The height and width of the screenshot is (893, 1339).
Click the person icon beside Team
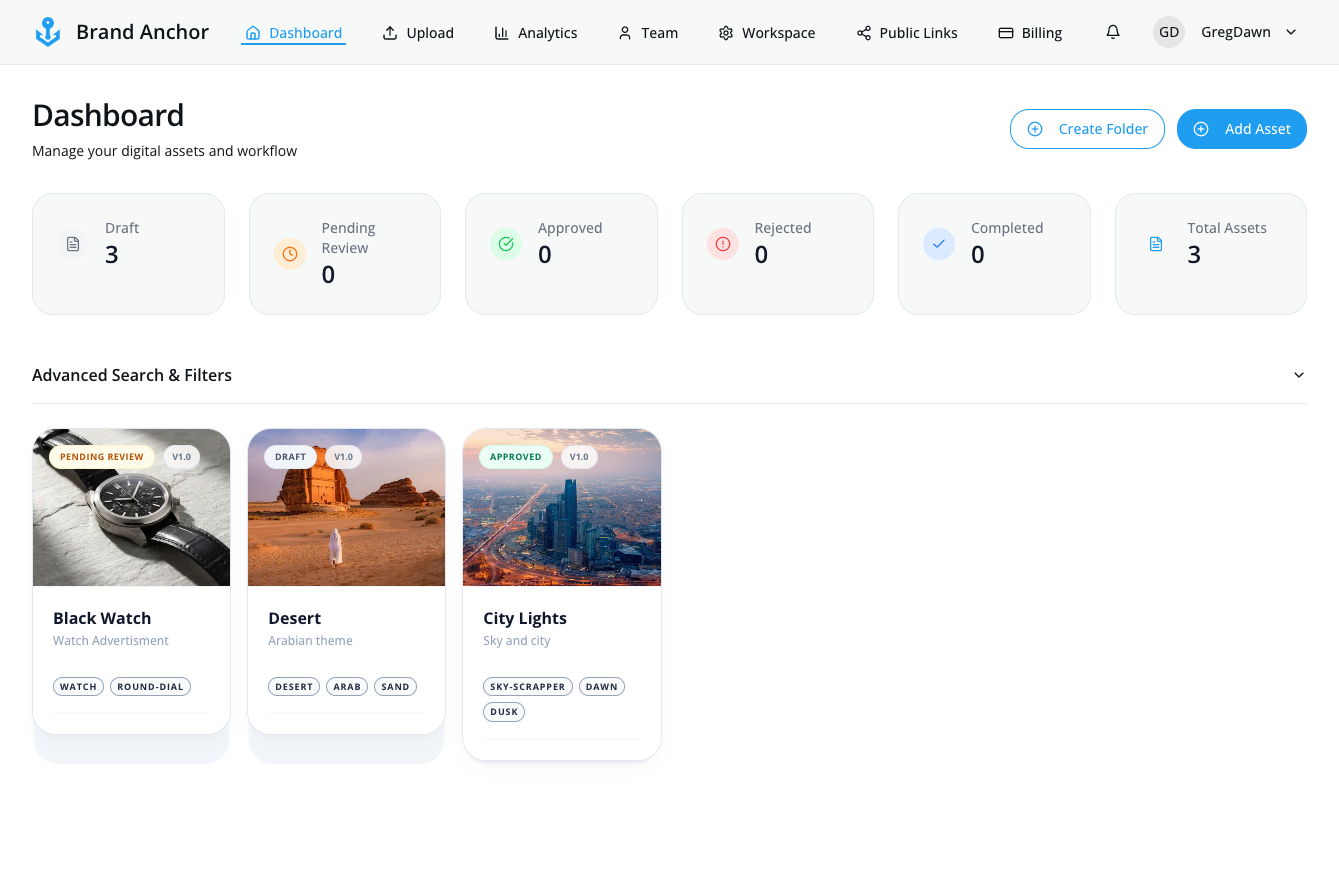pyautogui.click(x=625, y=33)
